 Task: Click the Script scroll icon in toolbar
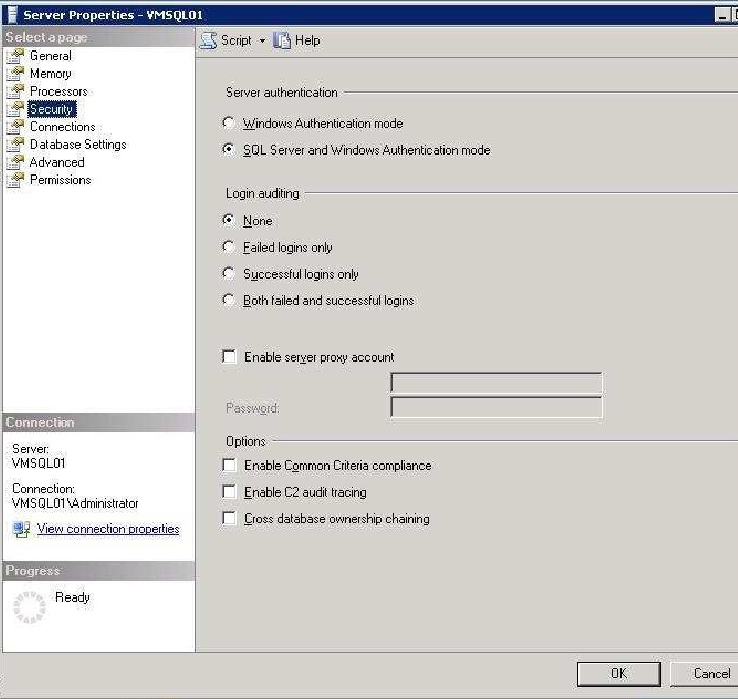point(208,40)
